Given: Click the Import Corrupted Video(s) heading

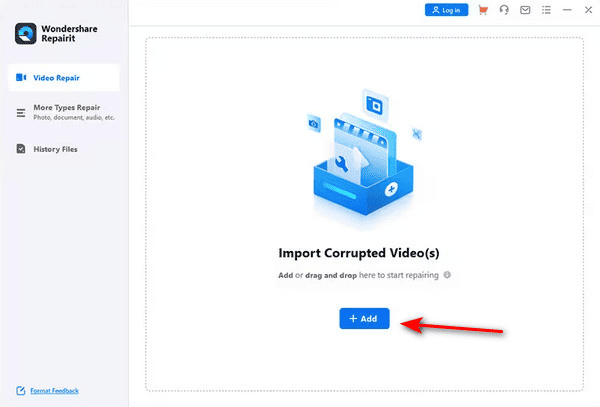Looking at the screenshot, I should (359, 253).
